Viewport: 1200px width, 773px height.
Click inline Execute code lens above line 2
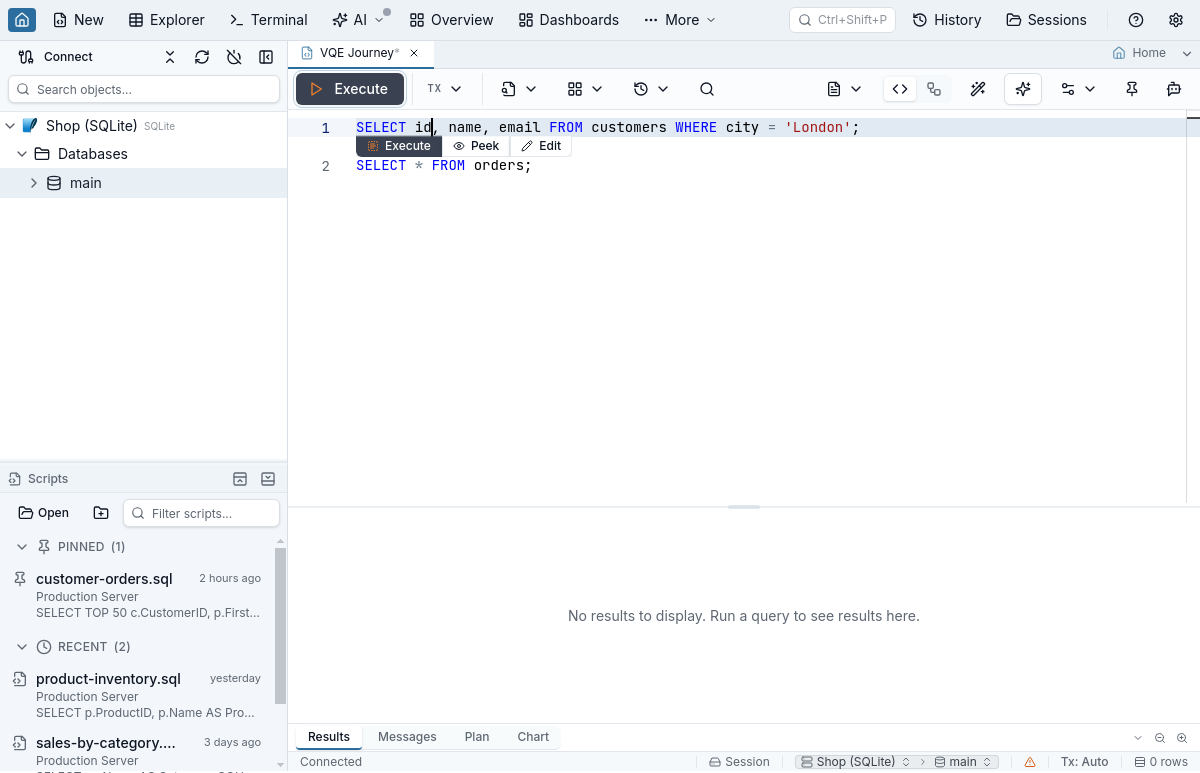point(399,146)
